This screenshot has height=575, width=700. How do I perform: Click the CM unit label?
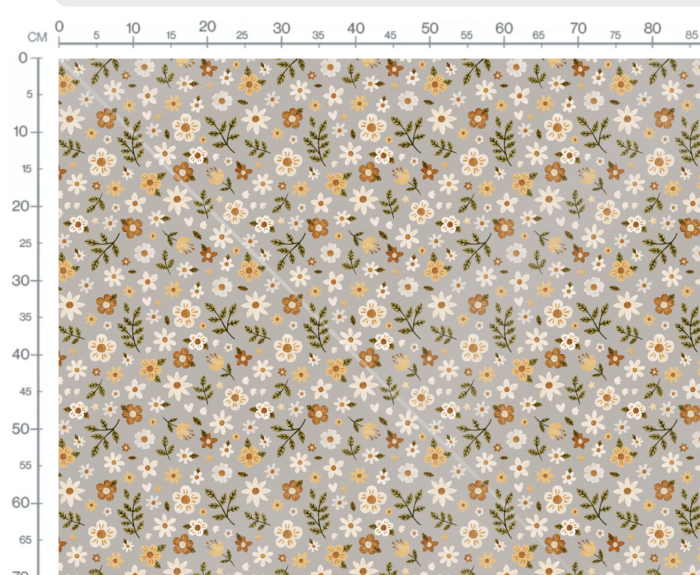coord(37,37)
